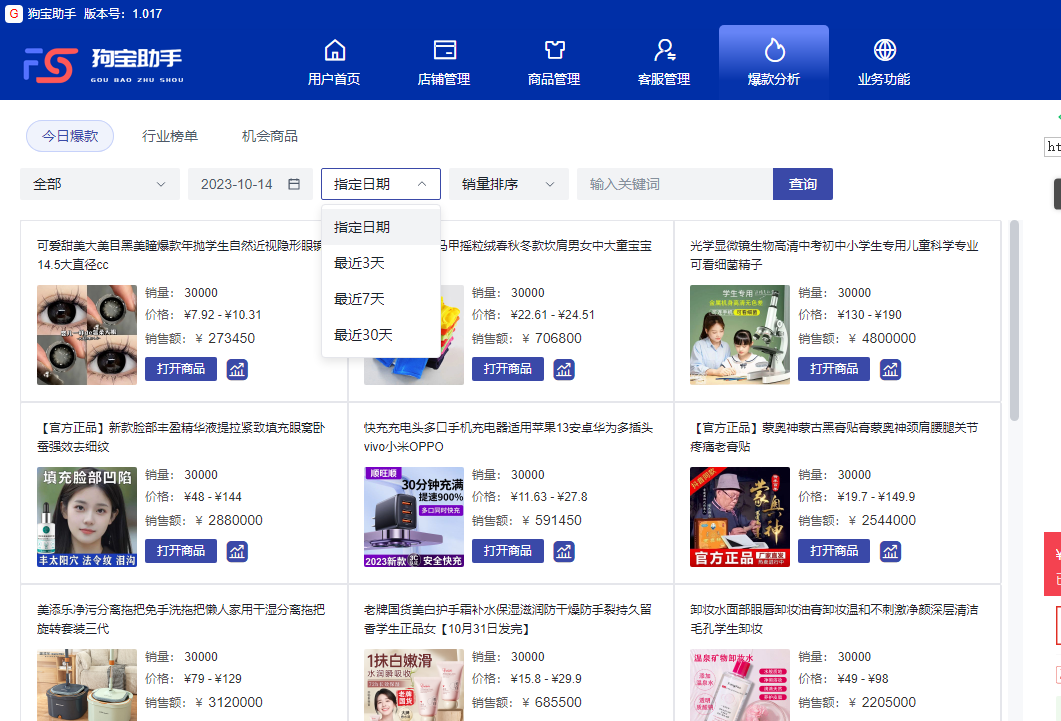The width and height of the screenshot is (1061, 721).
Task: Open the 用户首页 home icon
Action: point(335,50)
